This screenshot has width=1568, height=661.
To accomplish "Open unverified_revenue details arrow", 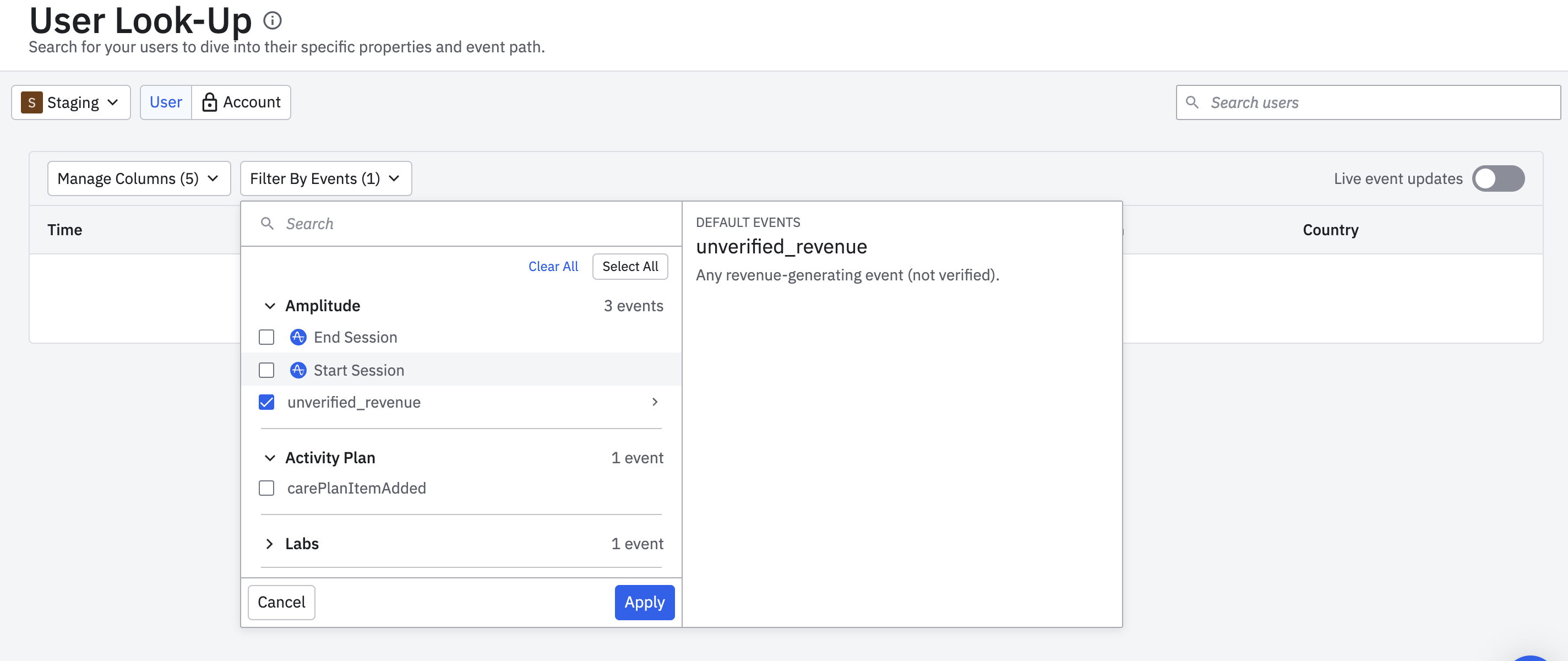I will click(x=655, y=402).
